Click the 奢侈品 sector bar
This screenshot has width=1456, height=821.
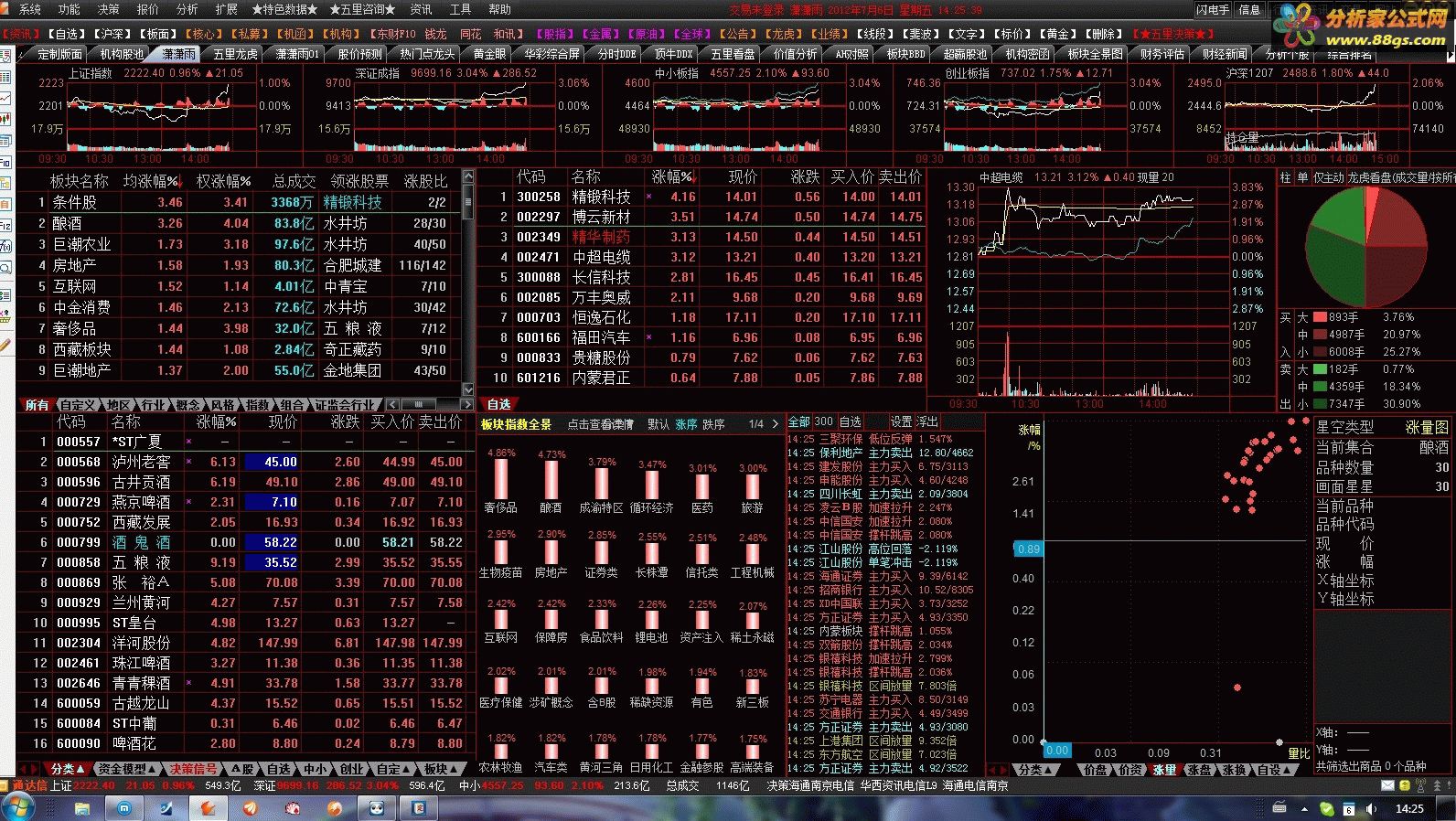[501, 479]
